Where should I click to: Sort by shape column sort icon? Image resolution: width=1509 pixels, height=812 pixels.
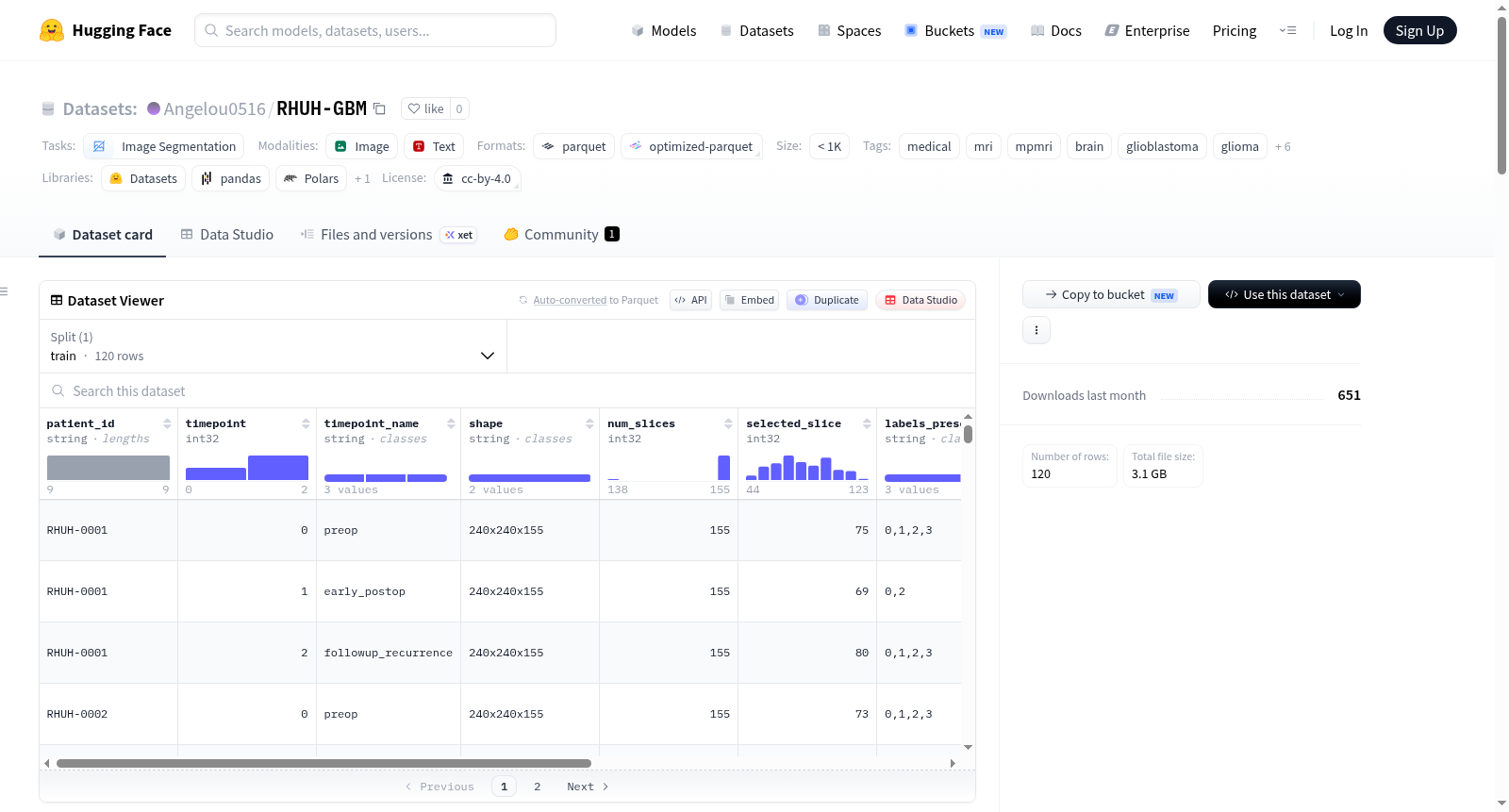(x=589, y=423)
